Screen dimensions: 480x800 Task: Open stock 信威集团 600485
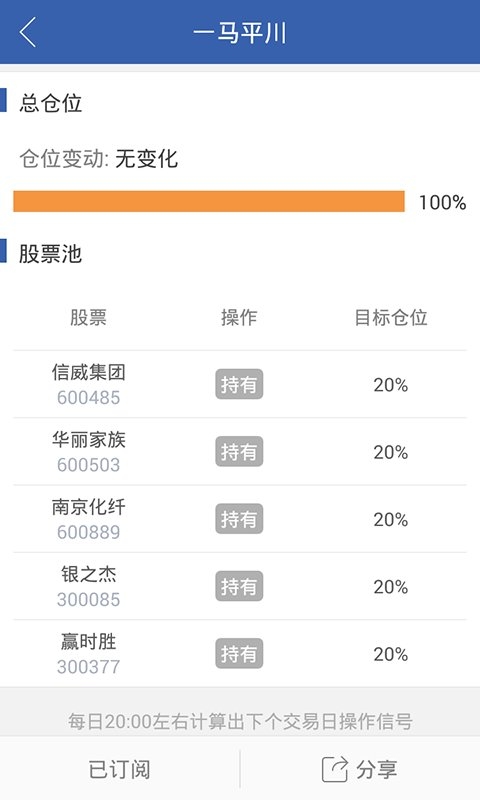(x=88, y=384)
